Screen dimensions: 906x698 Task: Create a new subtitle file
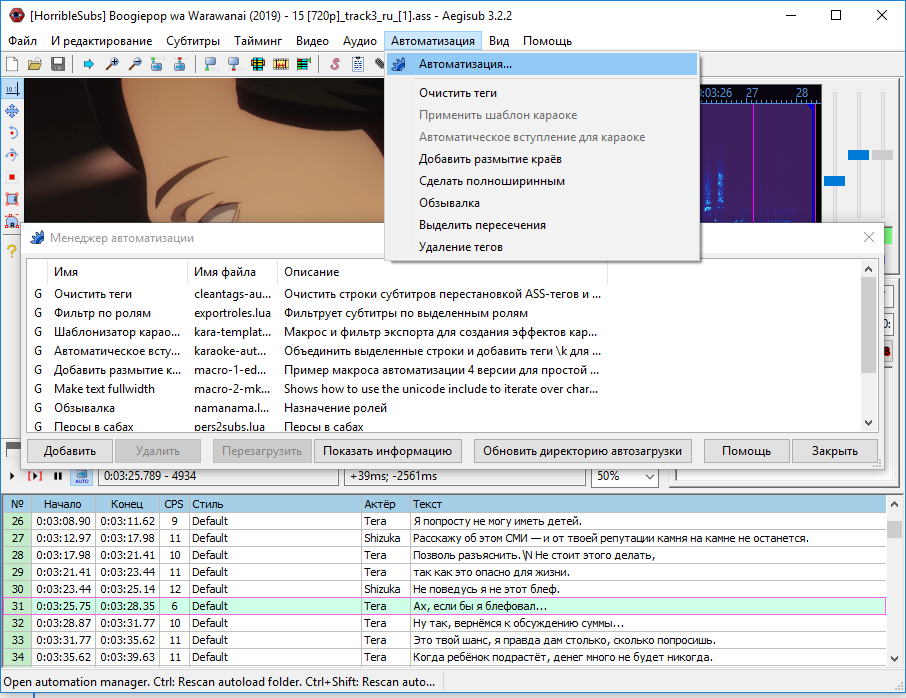(13, 62)
